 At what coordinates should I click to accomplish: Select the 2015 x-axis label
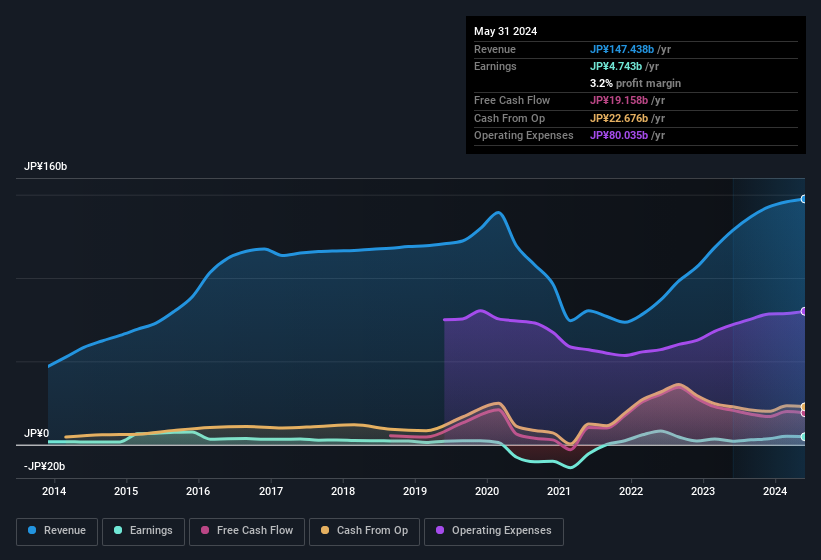pyautogui.click(x=126, y=491)
